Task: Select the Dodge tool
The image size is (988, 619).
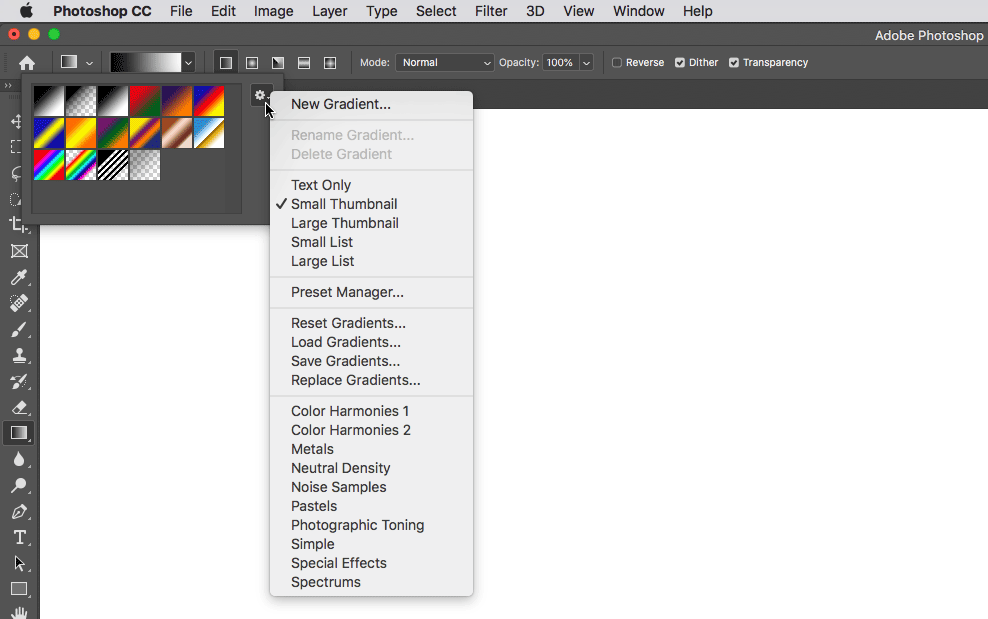Action: [20, 485]
